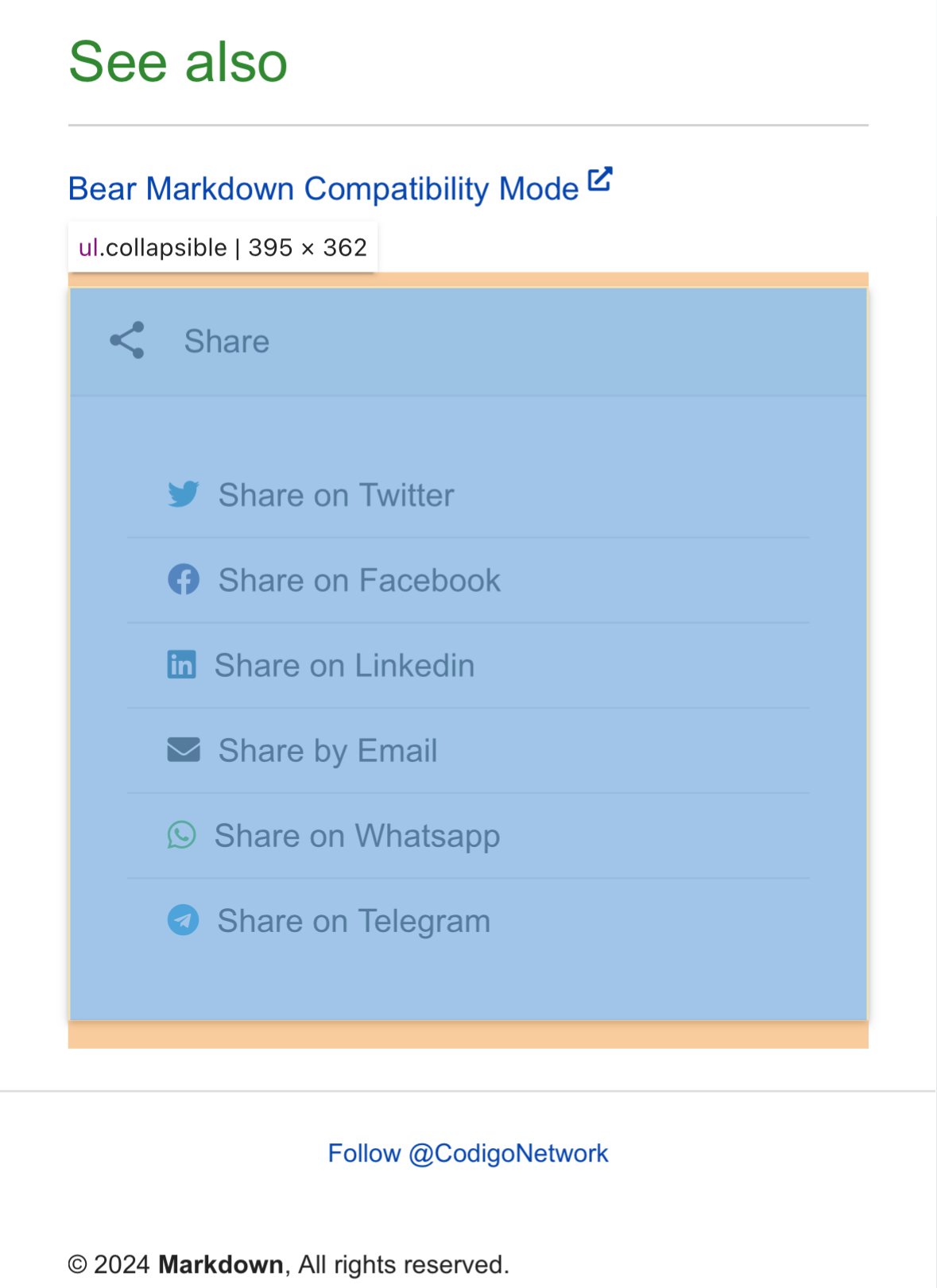Screen dimensions: 937x1288
Task: Click the envelope icon for email sharing
Action: (x=184, y=750)
